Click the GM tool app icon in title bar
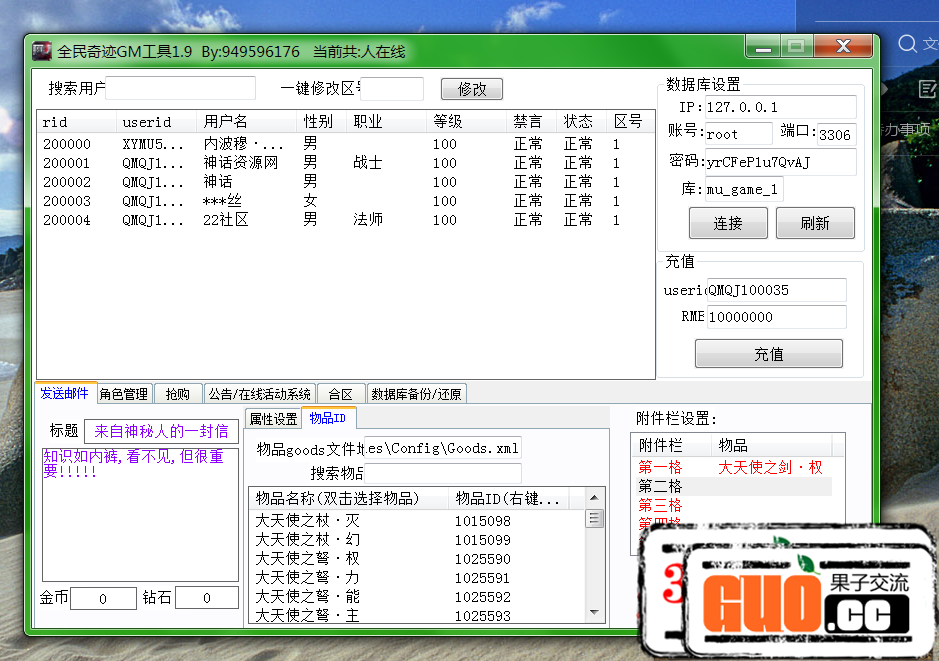This screenshot has width=939, height=661. (41, 51)
